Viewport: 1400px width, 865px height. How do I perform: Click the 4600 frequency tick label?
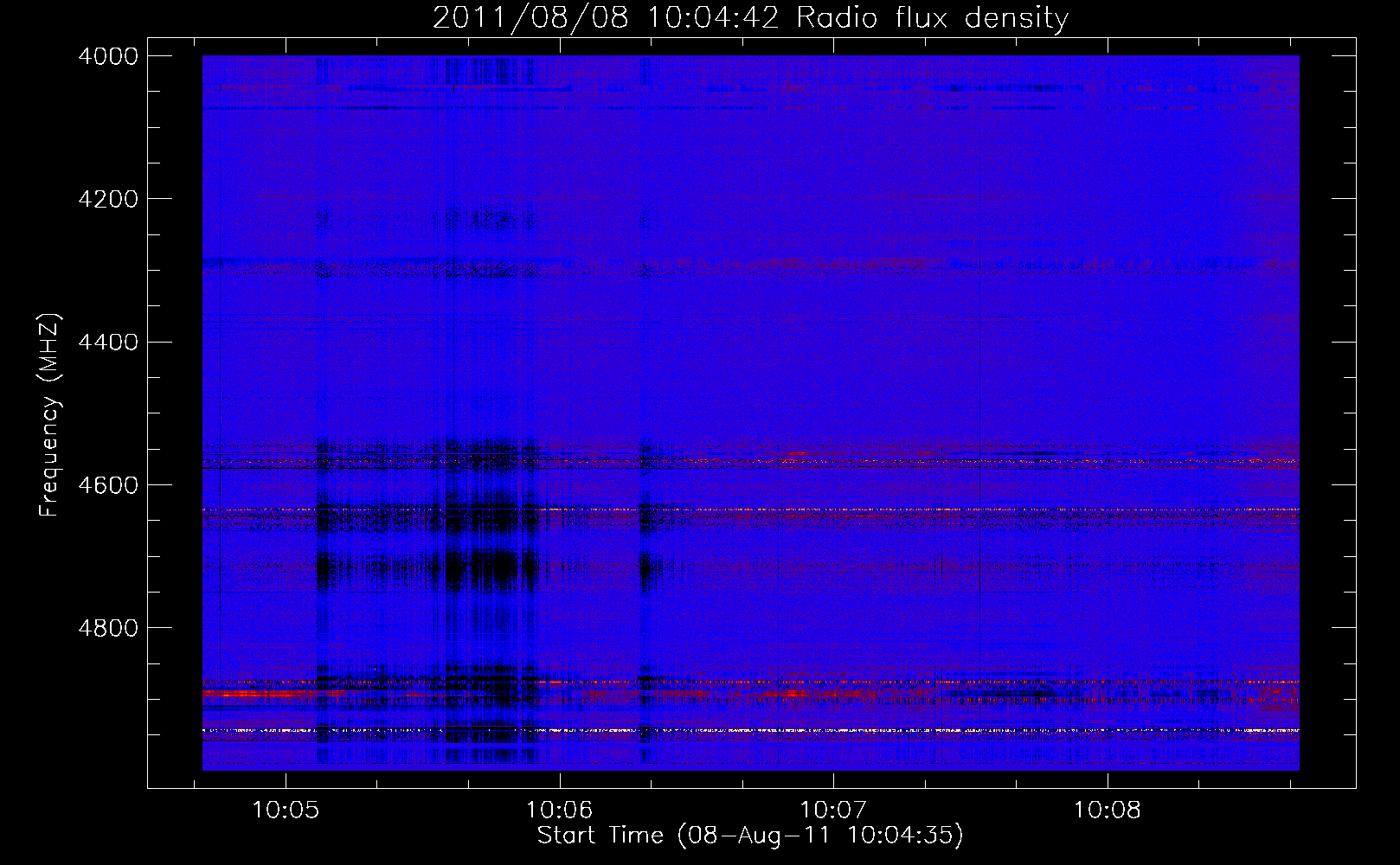point(108,485)
